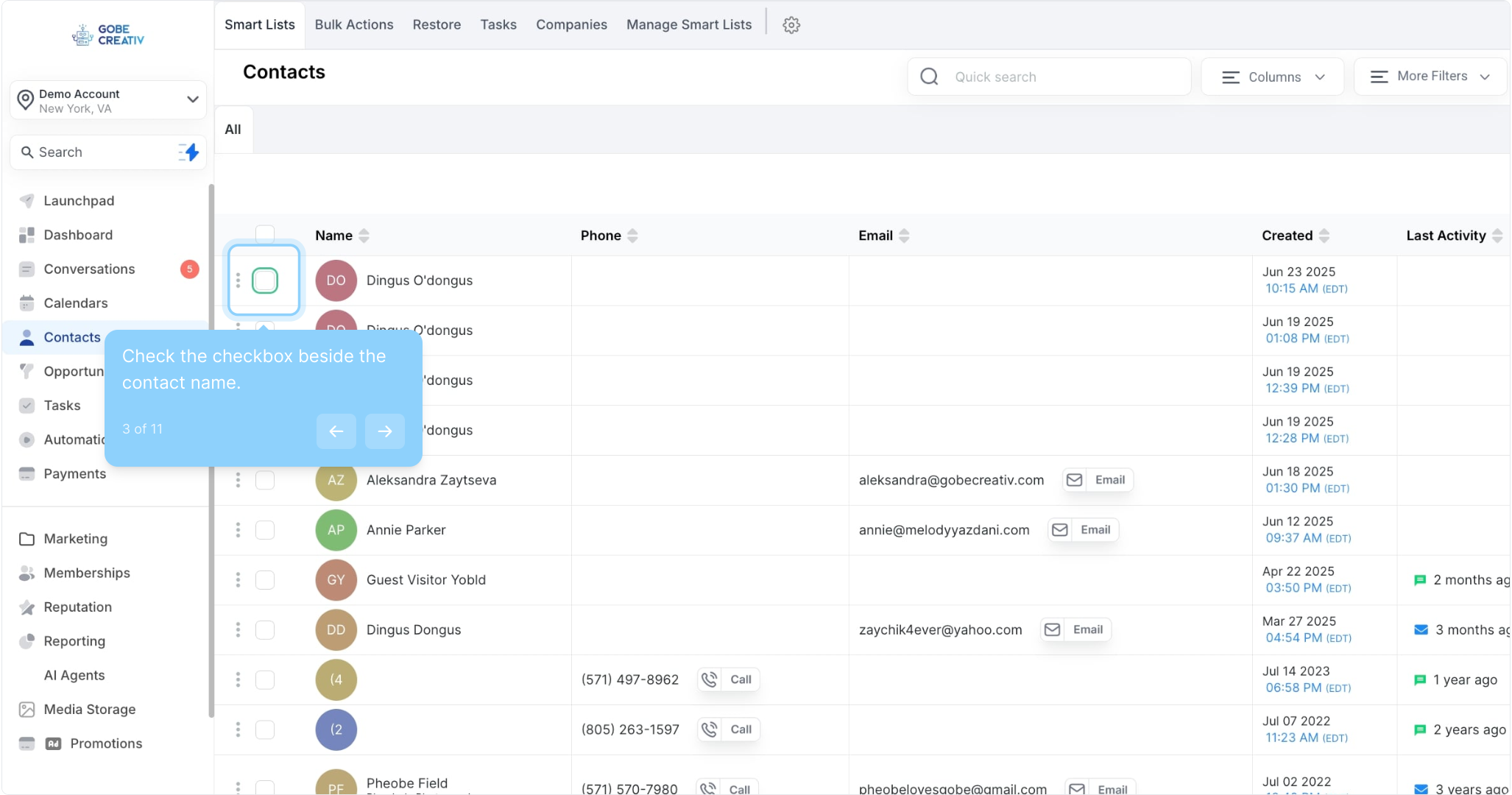1512x795 pixels.
Task: Select Aleksandra Zaytseva's row checkbox
Action: (265, 480)
